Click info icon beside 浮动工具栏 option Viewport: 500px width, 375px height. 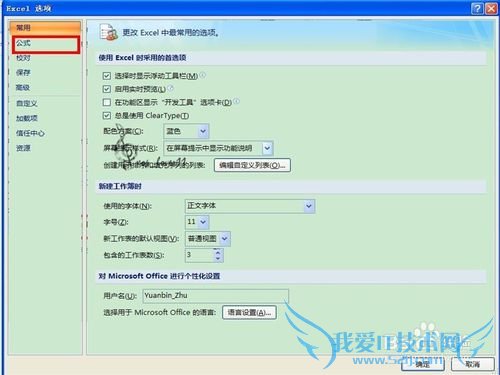(202, 75)
